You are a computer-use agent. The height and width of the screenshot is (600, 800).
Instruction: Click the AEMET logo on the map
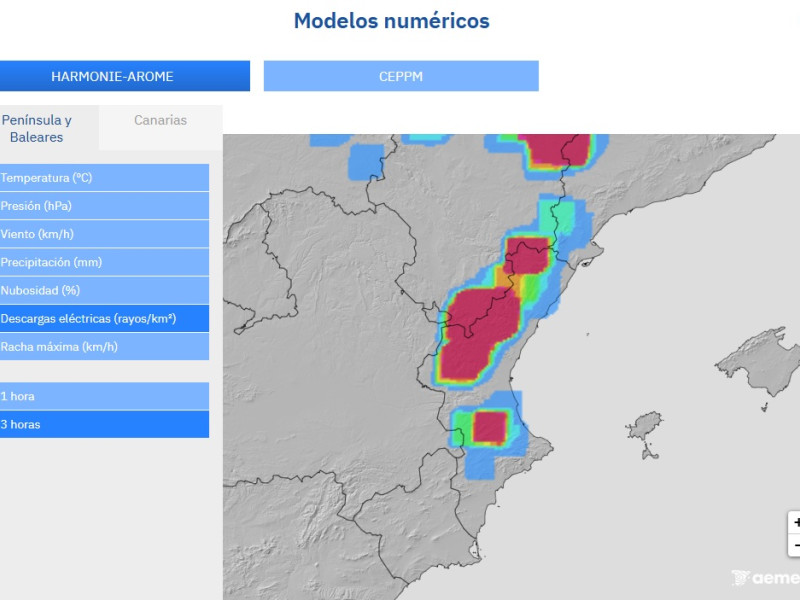[766, 578]
